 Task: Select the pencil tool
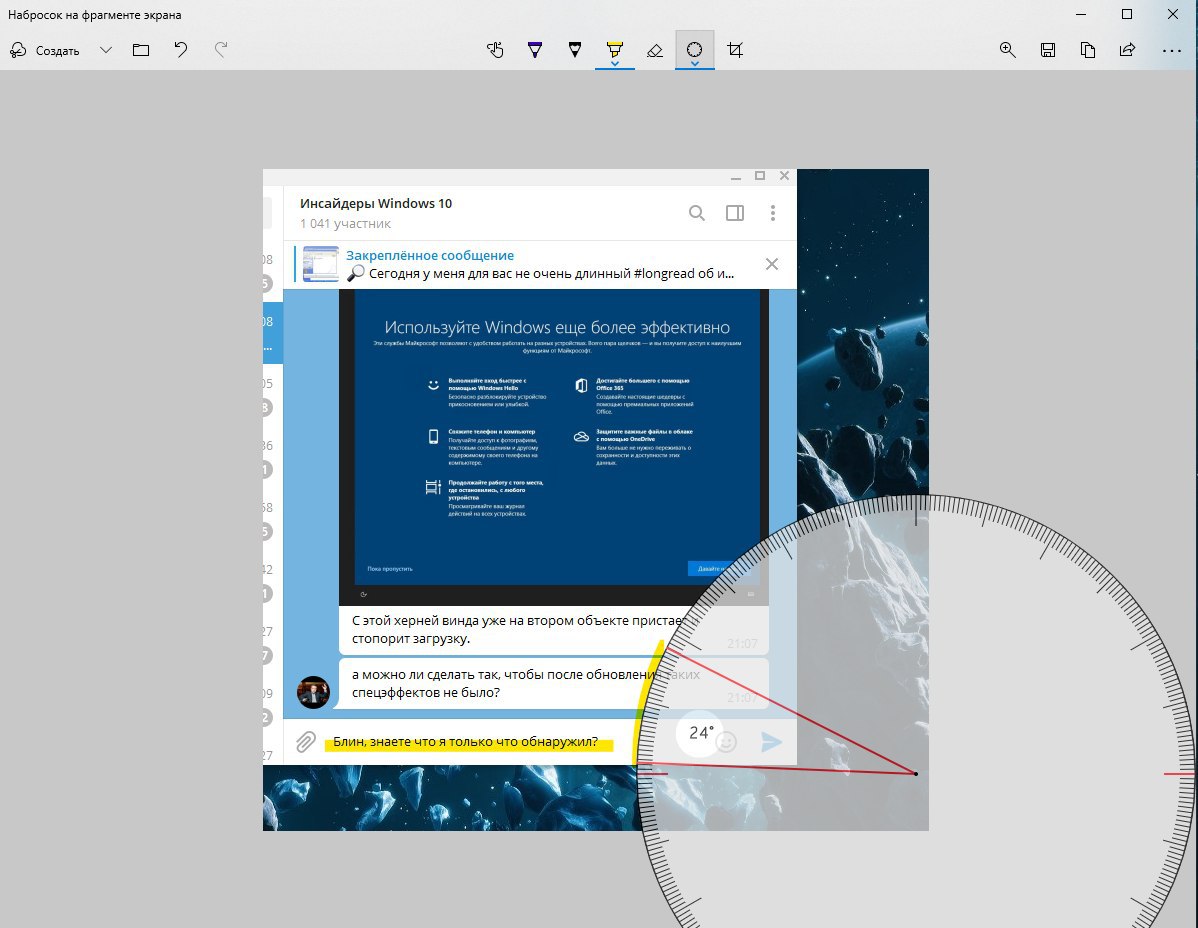click(575, 50)
